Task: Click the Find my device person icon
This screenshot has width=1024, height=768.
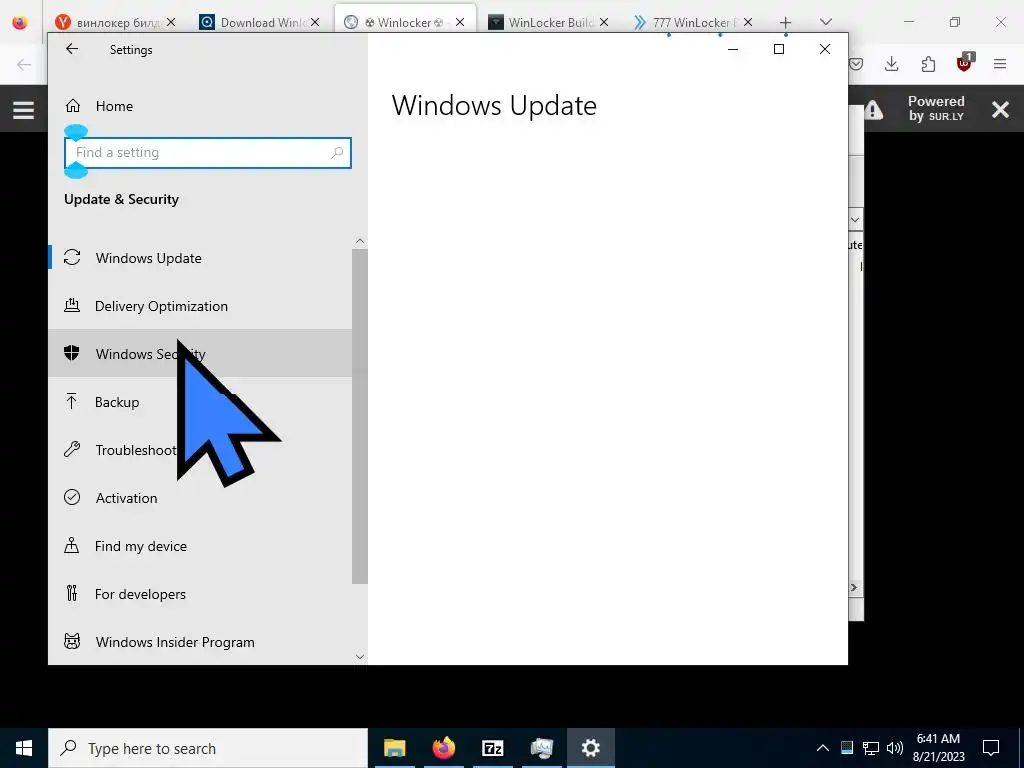Action: (x=71, y=545)
